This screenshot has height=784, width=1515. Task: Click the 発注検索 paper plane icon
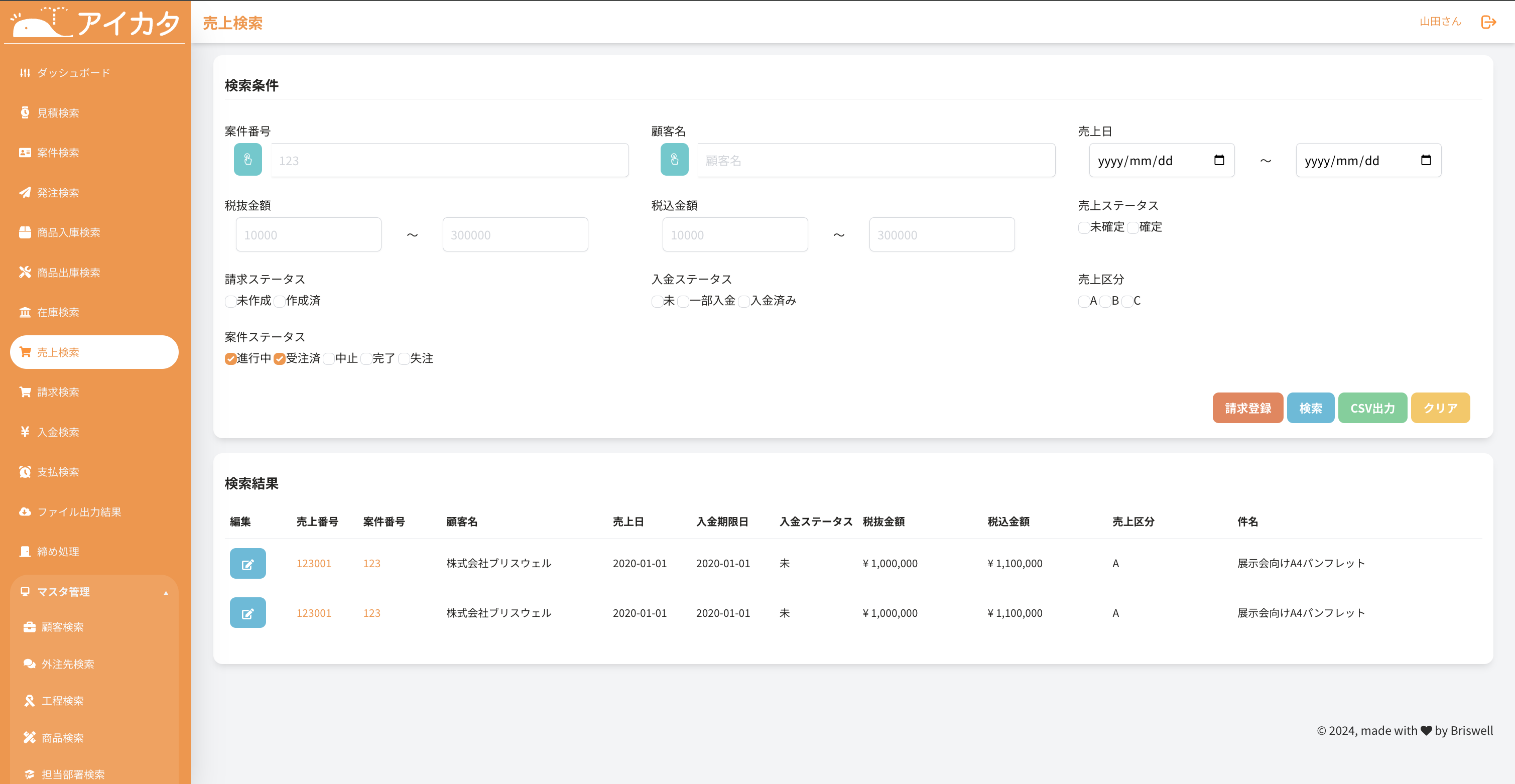click(x=25, y=193)
